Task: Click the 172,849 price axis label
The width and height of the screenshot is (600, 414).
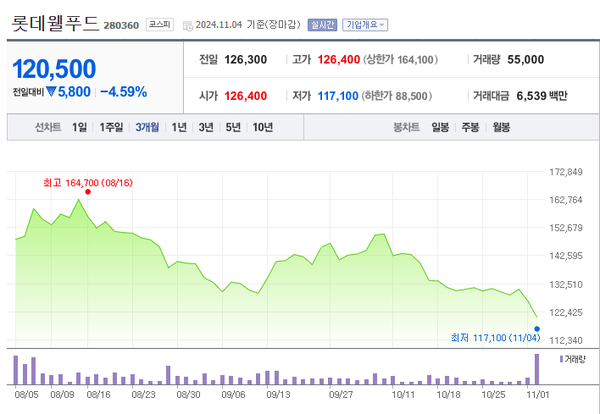Action: [566, 172]
